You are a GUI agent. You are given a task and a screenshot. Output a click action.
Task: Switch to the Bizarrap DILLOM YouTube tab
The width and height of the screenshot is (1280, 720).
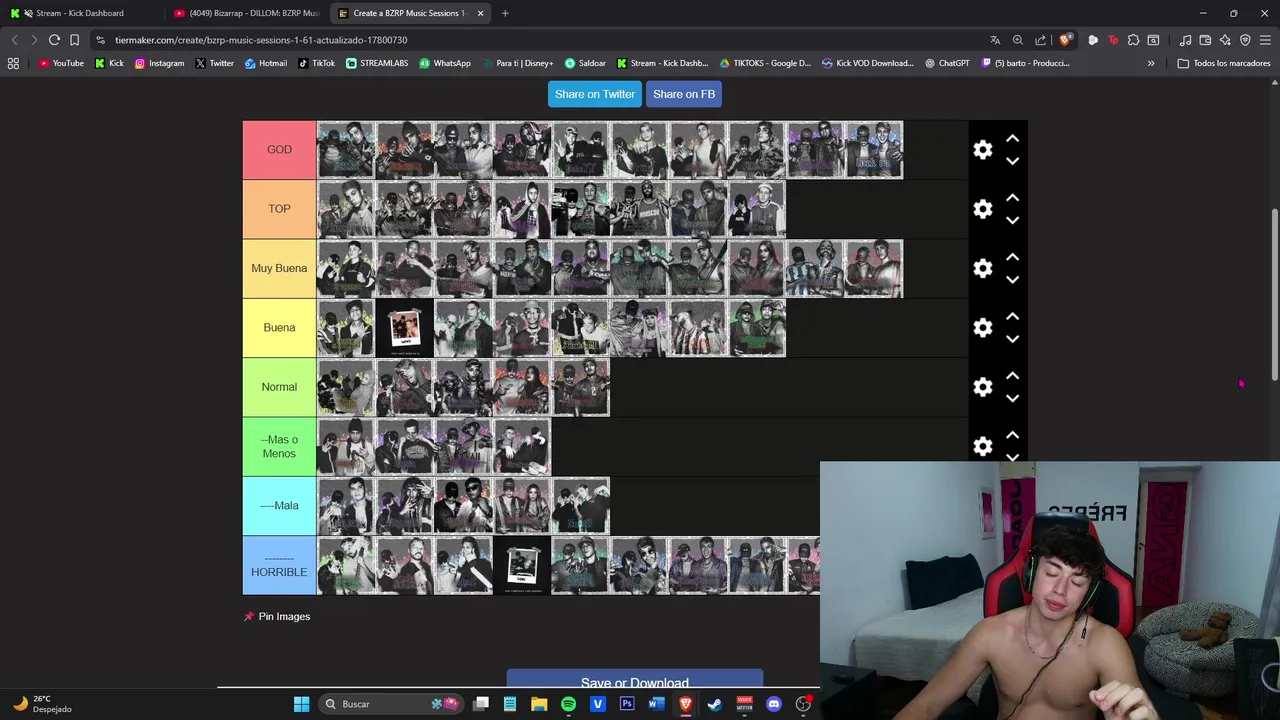coord(245,13)
